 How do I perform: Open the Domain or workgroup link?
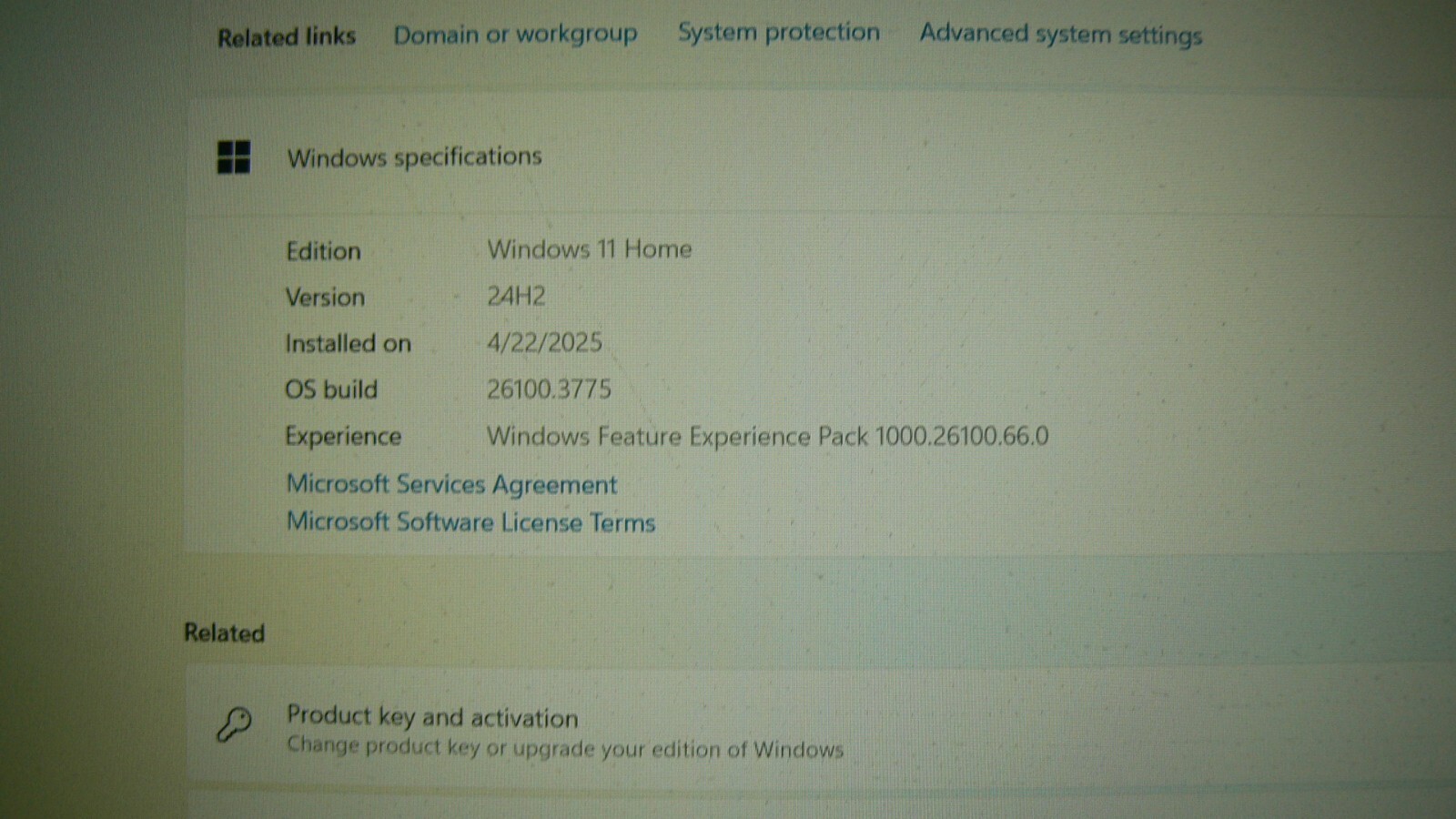(x=515, y=35)
